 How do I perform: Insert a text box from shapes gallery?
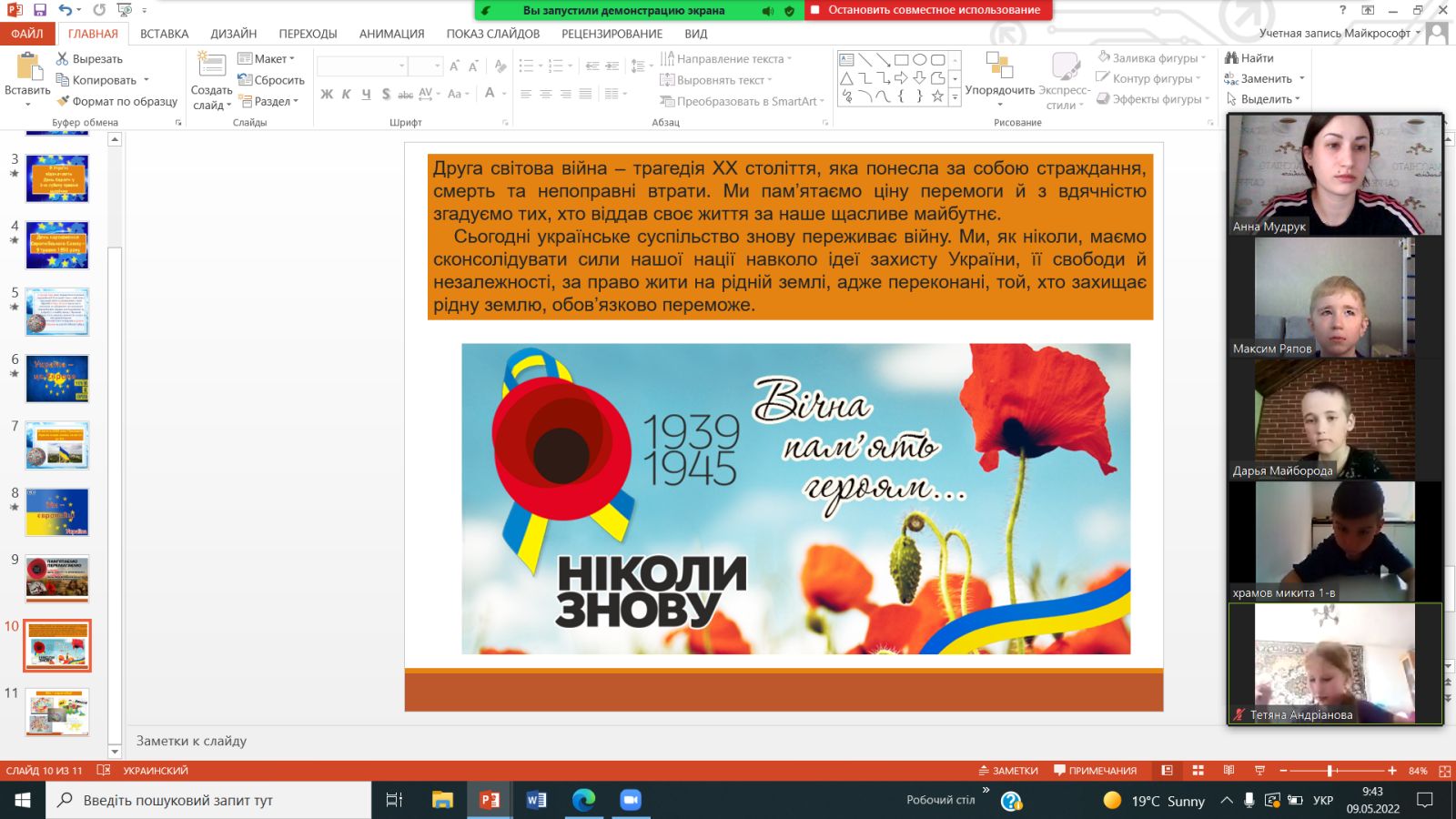point(846,60)
